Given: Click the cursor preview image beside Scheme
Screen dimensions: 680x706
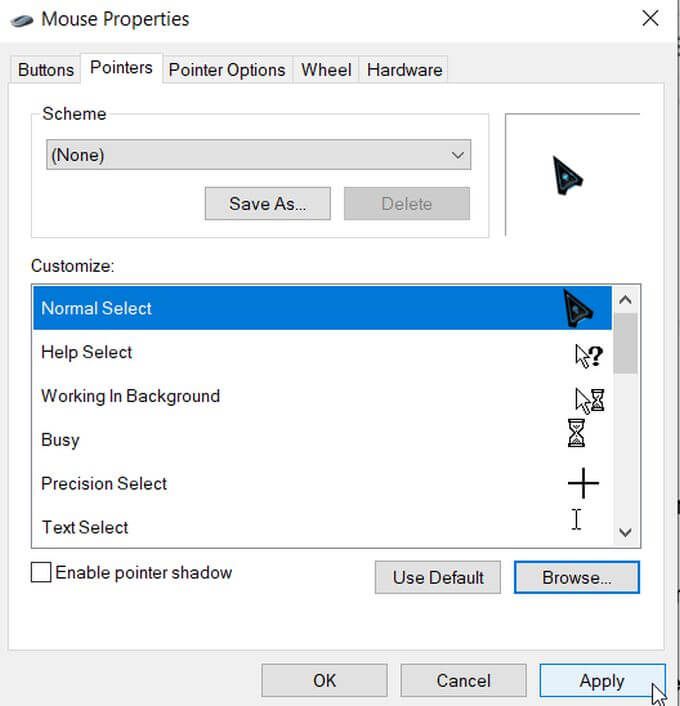Looking at the screenshot, I should click(567, 176).
